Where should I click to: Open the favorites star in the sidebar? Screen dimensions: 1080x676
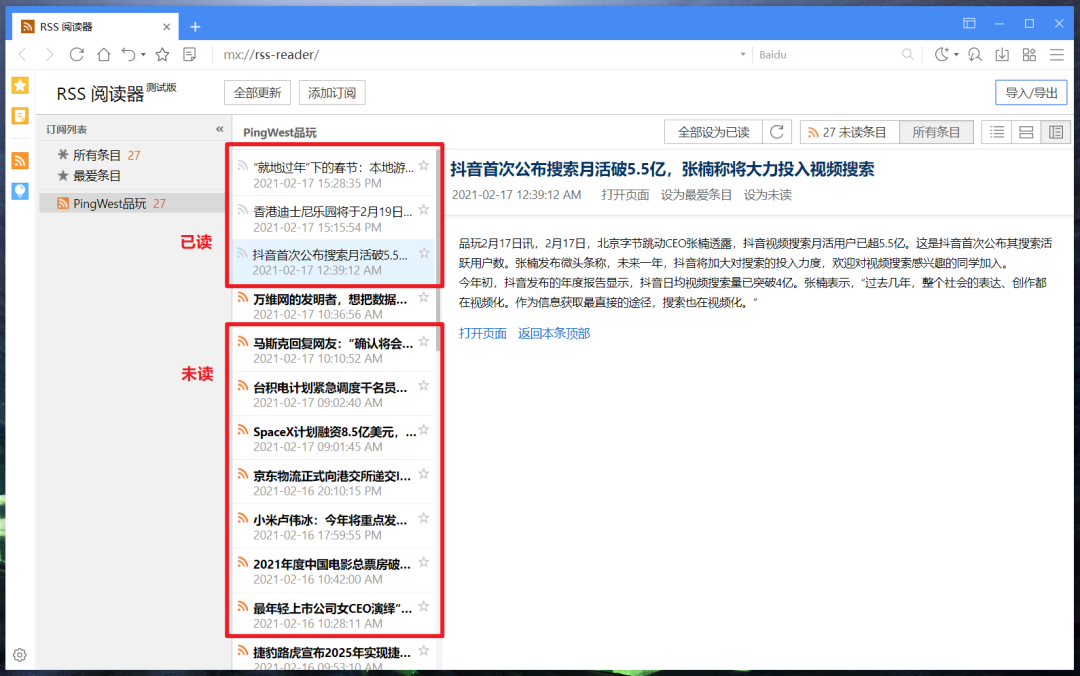pos(20,85)
